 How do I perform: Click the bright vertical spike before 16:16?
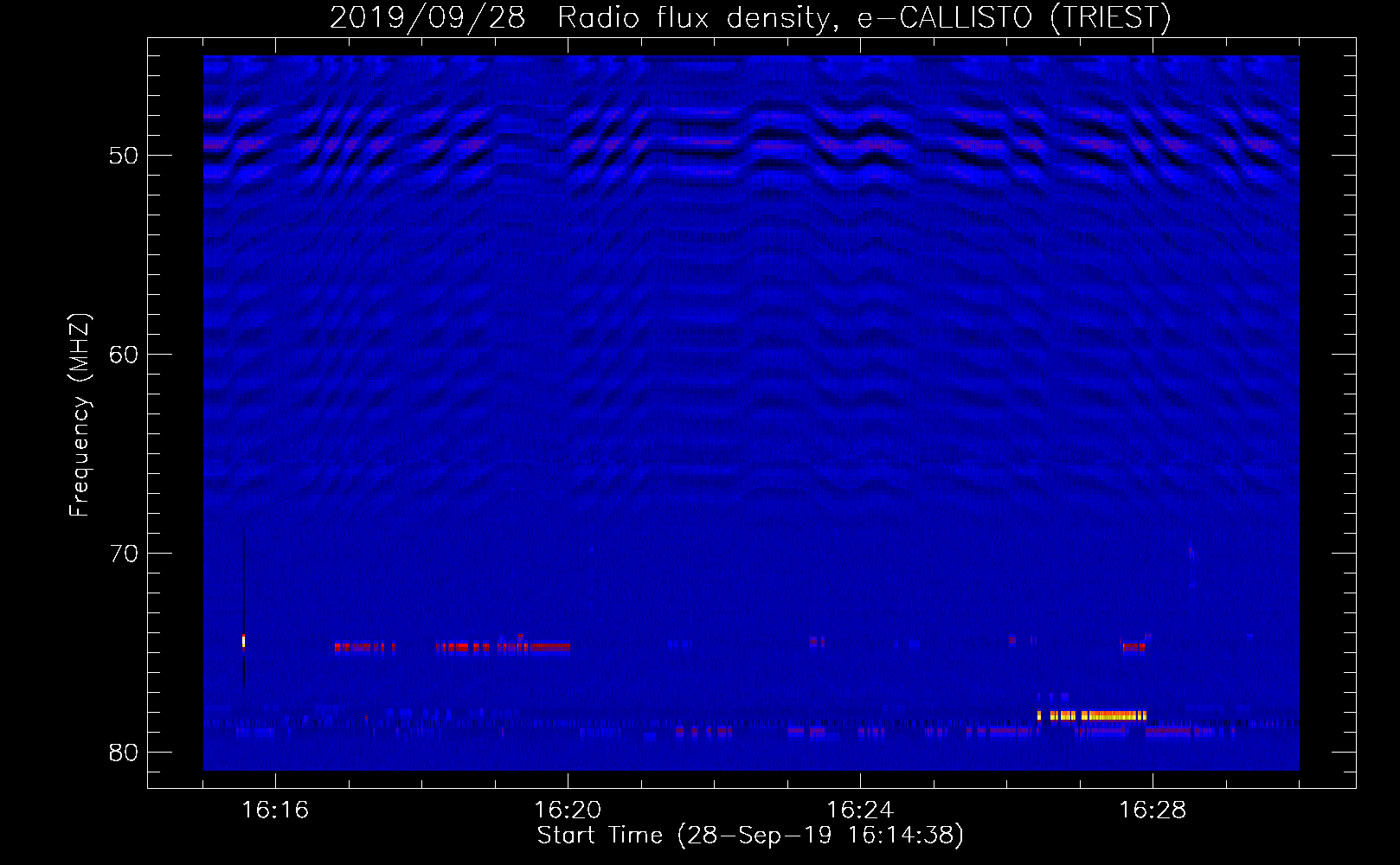tap(244, 641)
